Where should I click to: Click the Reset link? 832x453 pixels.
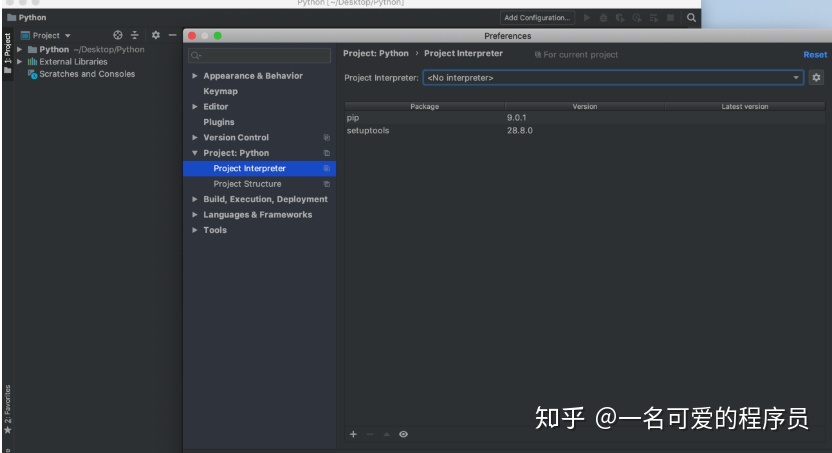coord(815,55)
